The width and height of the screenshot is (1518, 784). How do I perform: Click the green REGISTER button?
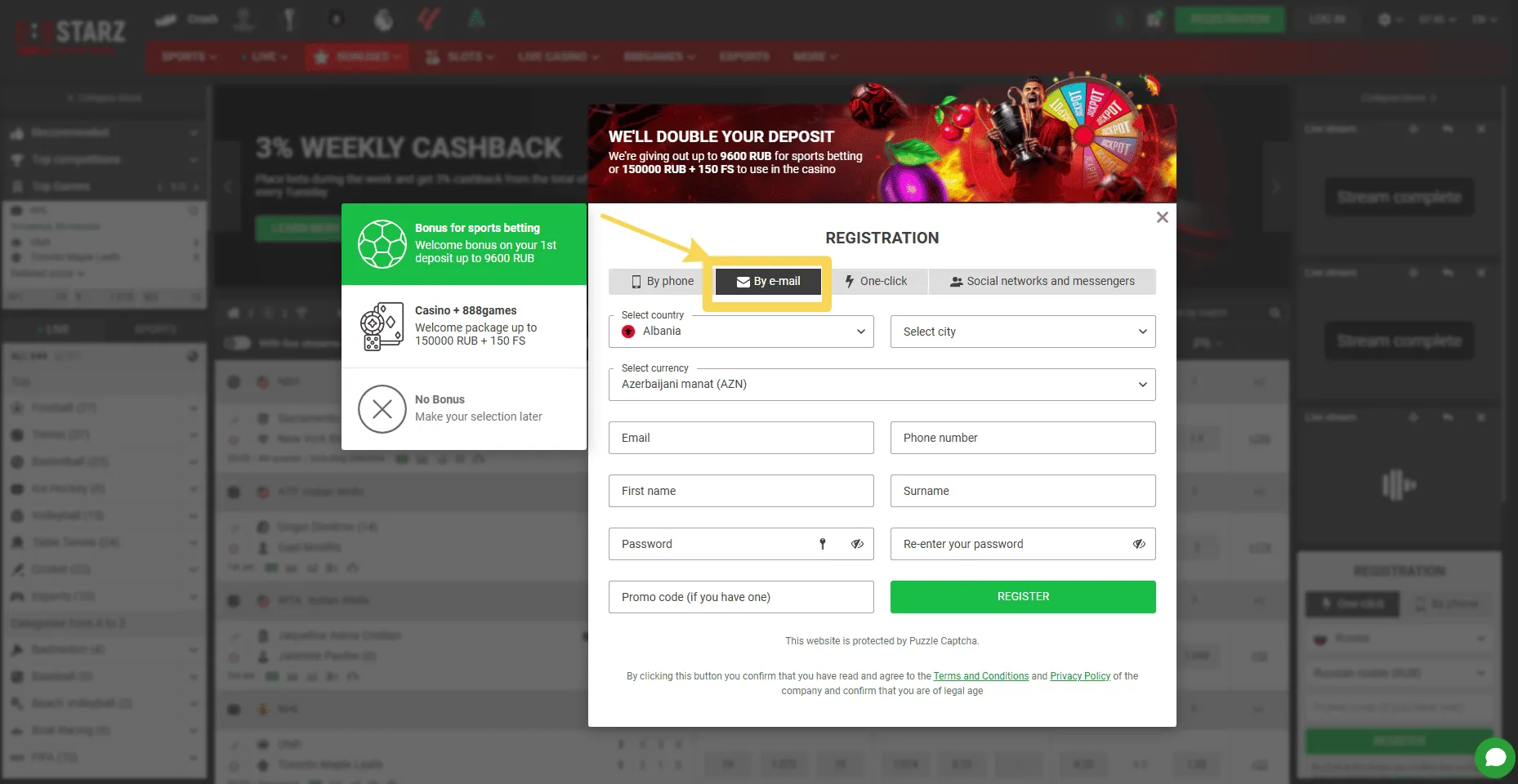click(1023, 597)
